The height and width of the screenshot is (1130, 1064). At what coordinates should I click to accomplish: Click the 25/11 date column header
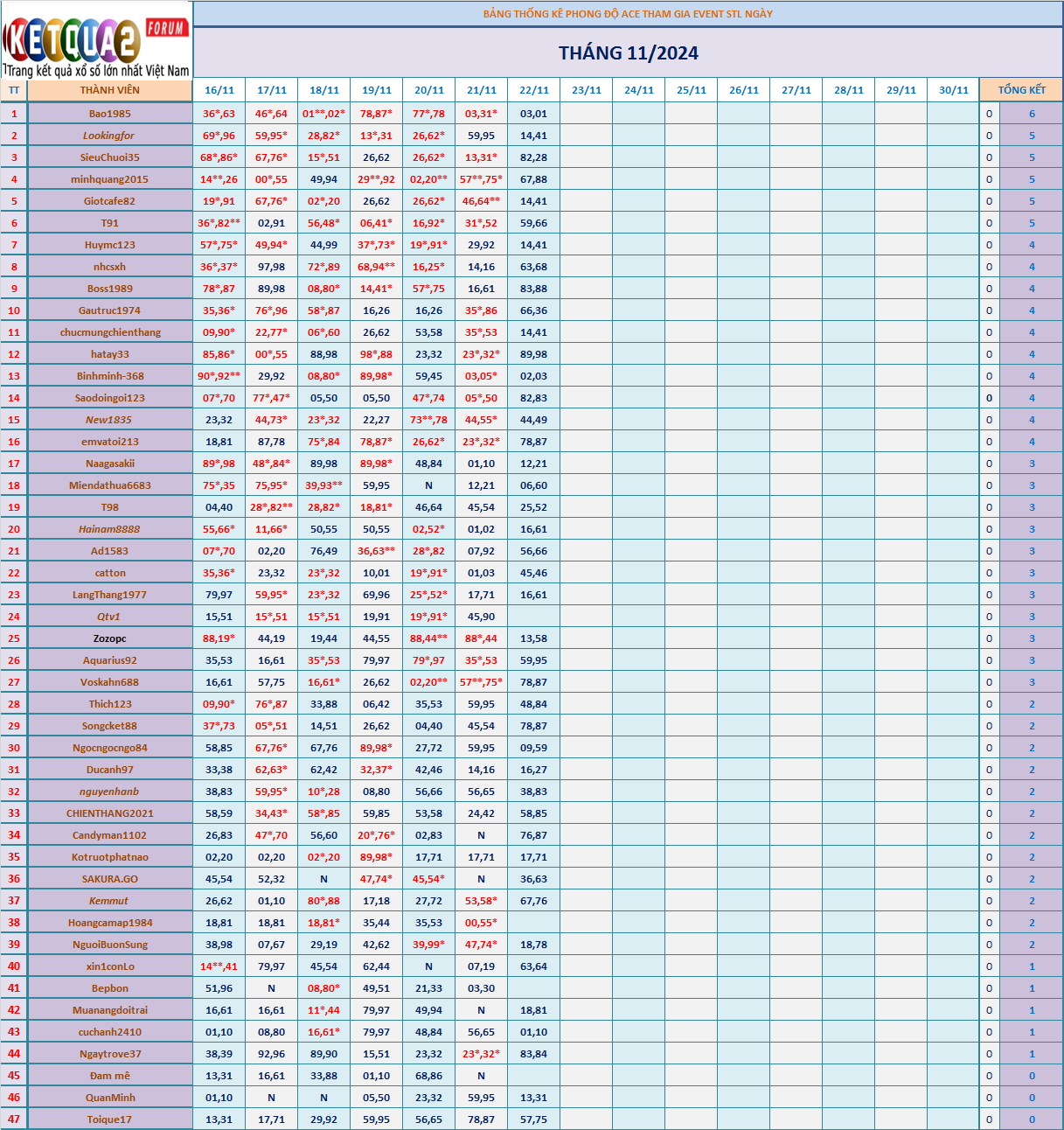692,90
